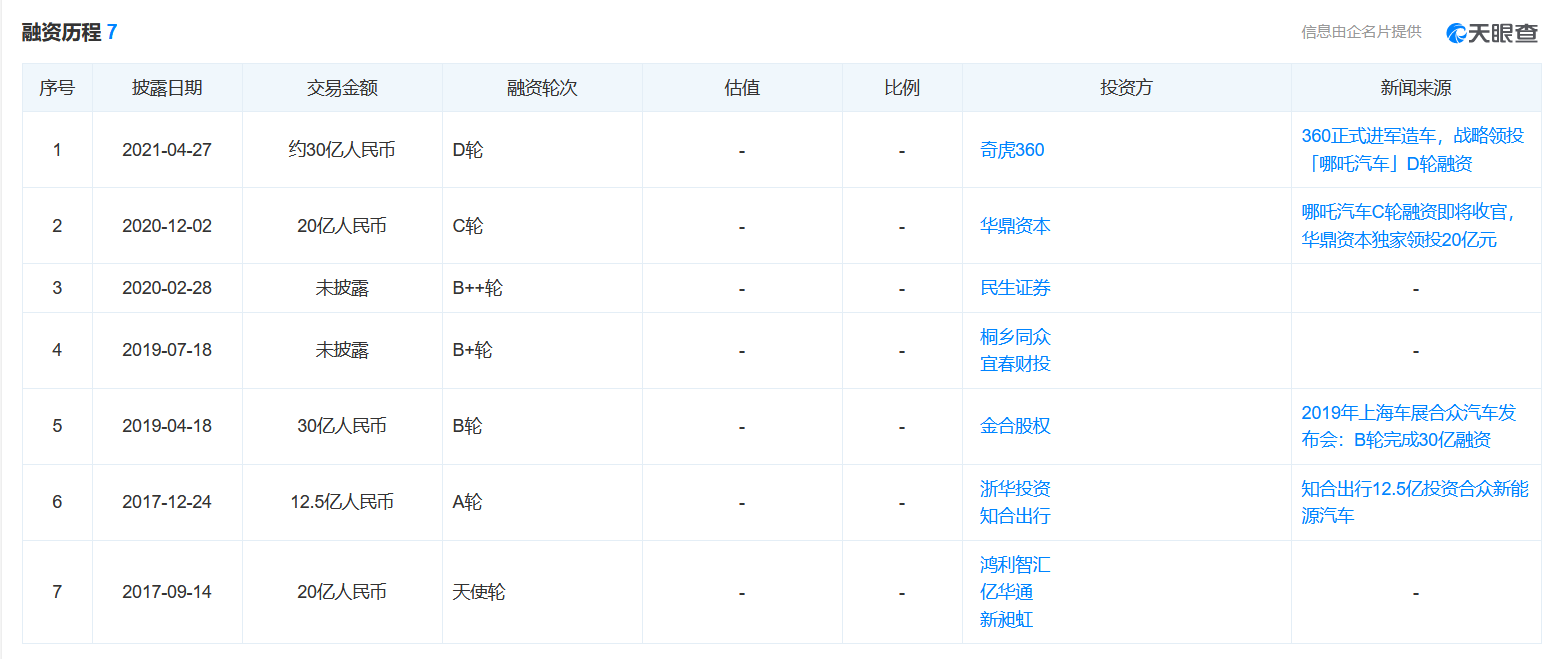The height and width of the screenshot is (659, 1562).
Task: Open investor link 桐乡同众
Action: (x=1015, y=337)
